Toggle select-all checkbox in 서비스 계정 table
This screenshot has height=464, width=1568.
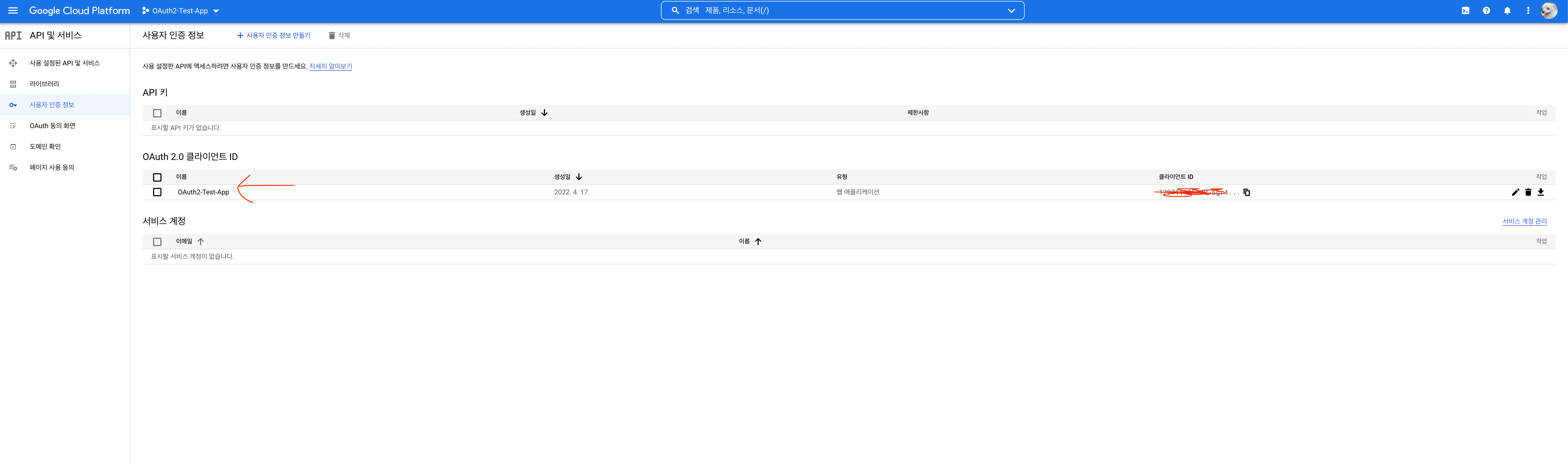[157, 241]
